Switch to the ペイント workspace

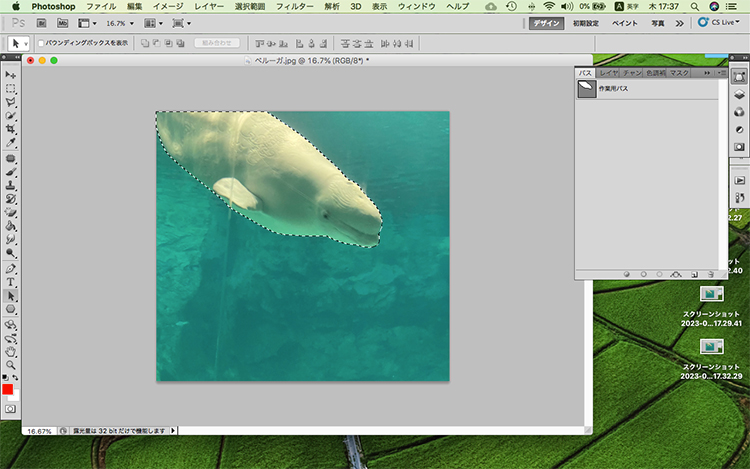click(x=624, y=22)
